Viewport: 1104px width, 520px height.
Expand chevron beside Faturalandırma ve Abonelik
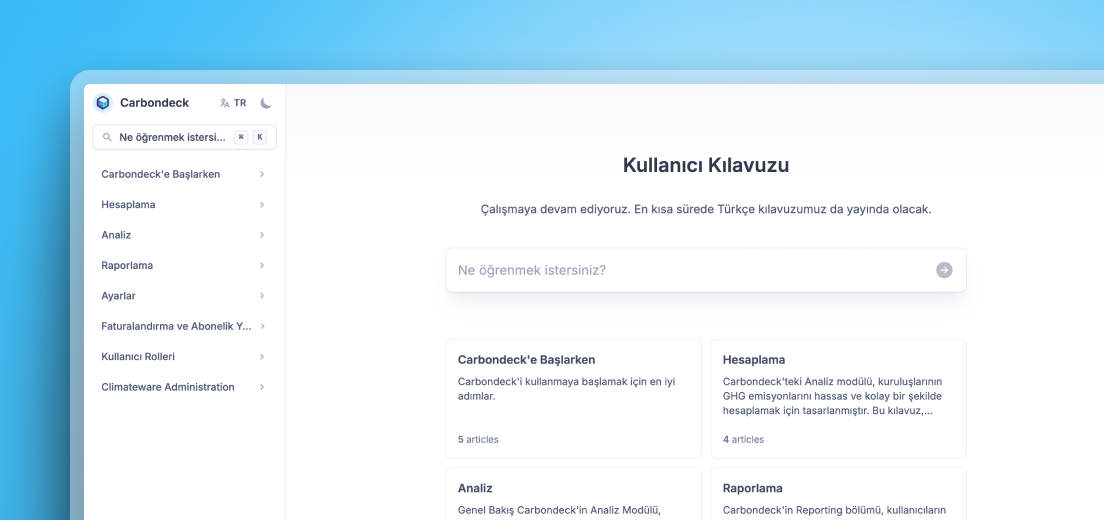(262, 326)
